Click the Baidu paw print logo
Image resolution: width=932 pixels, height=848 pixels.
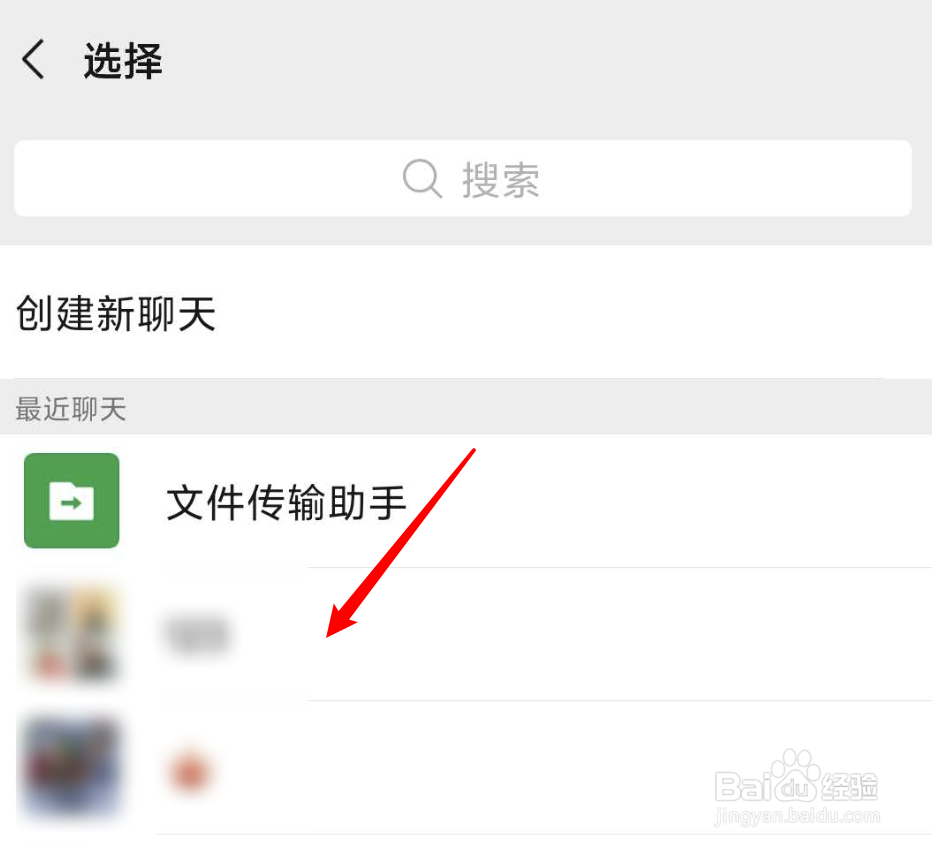point(796,775)
